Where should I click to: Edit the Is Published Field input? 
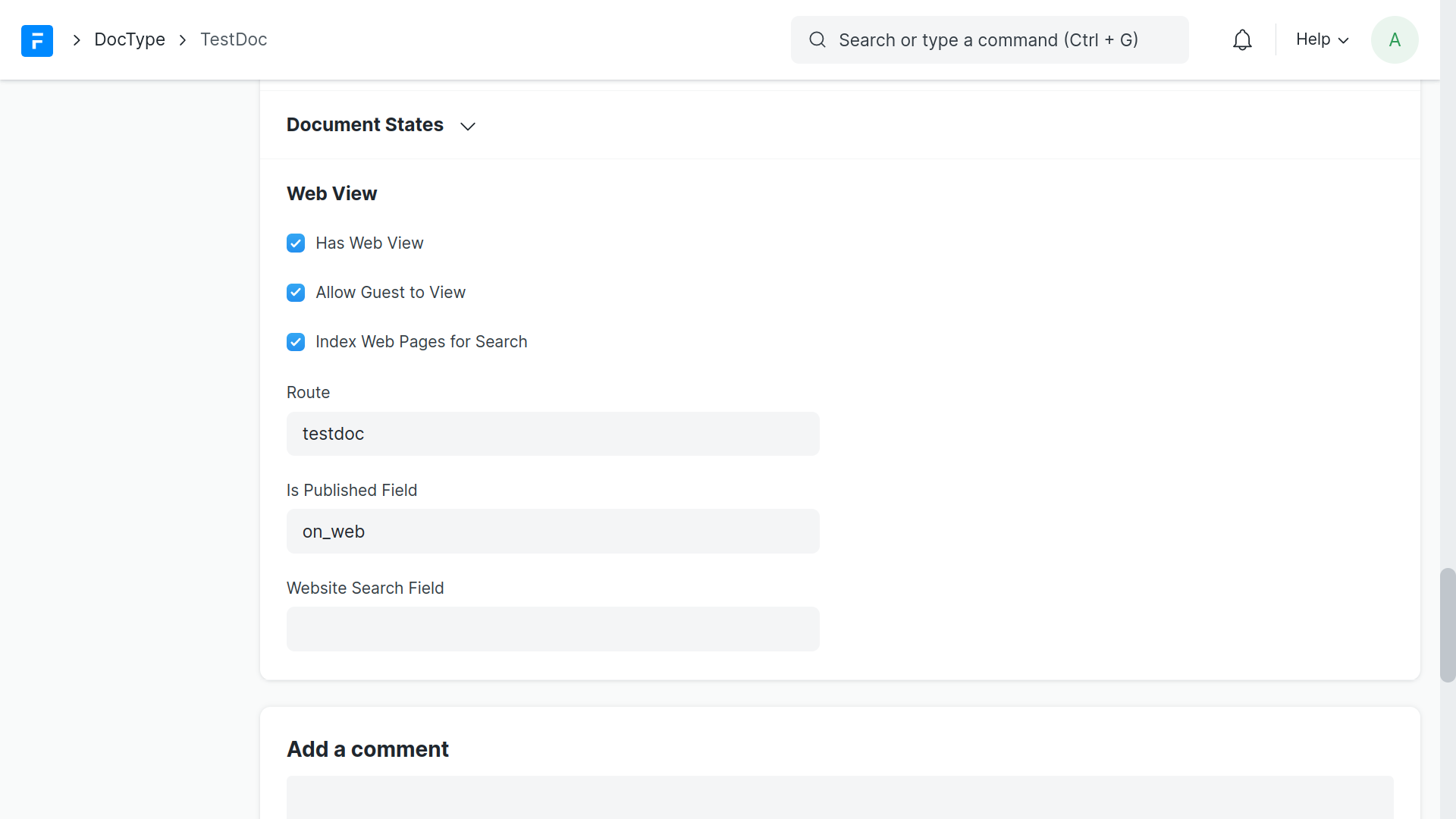coord(553,532)
